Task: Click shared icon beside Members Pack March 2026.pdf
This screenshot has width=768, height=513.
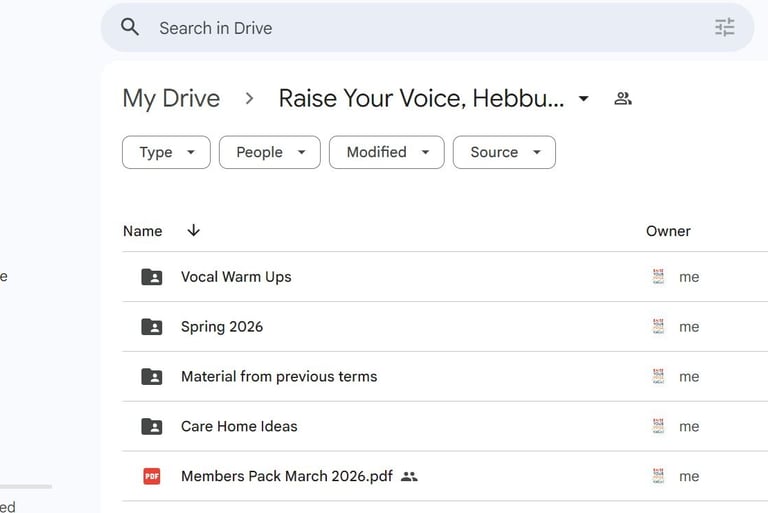Action: coord(409,476)
